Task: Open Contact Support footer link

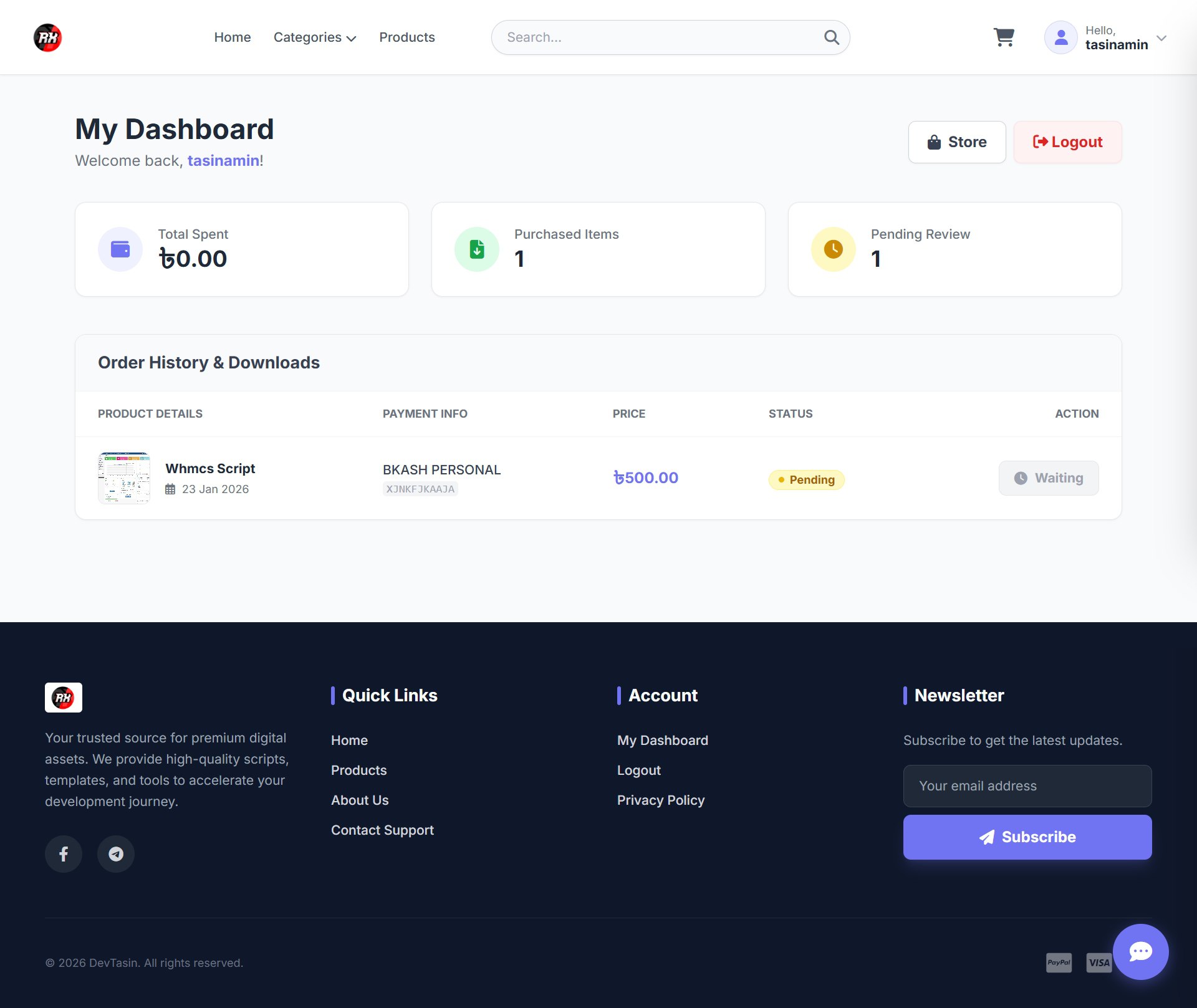Action: pyautogui.click(x=382, y=830)
